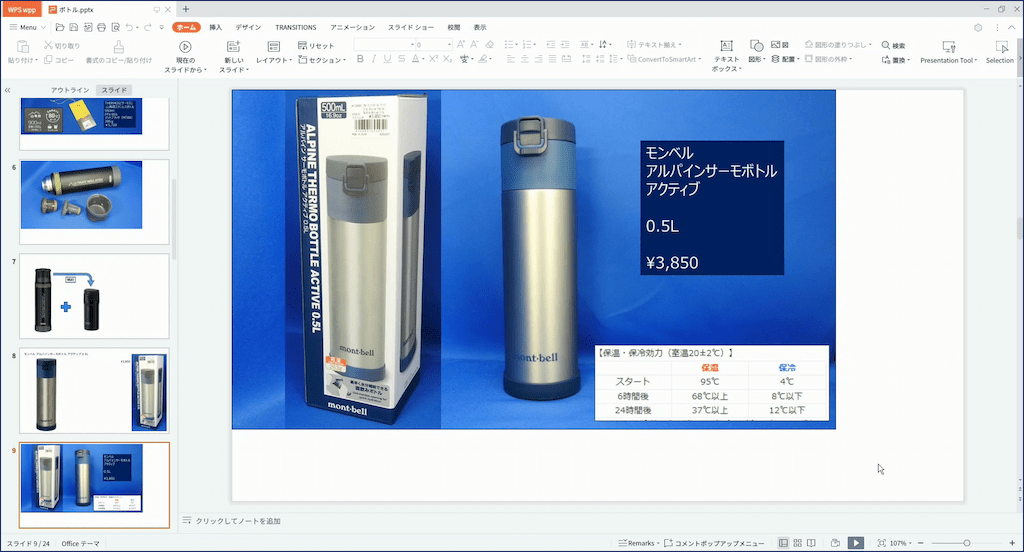
Task: Toggle reading view icon in status bar
Action: coord(811,543)
